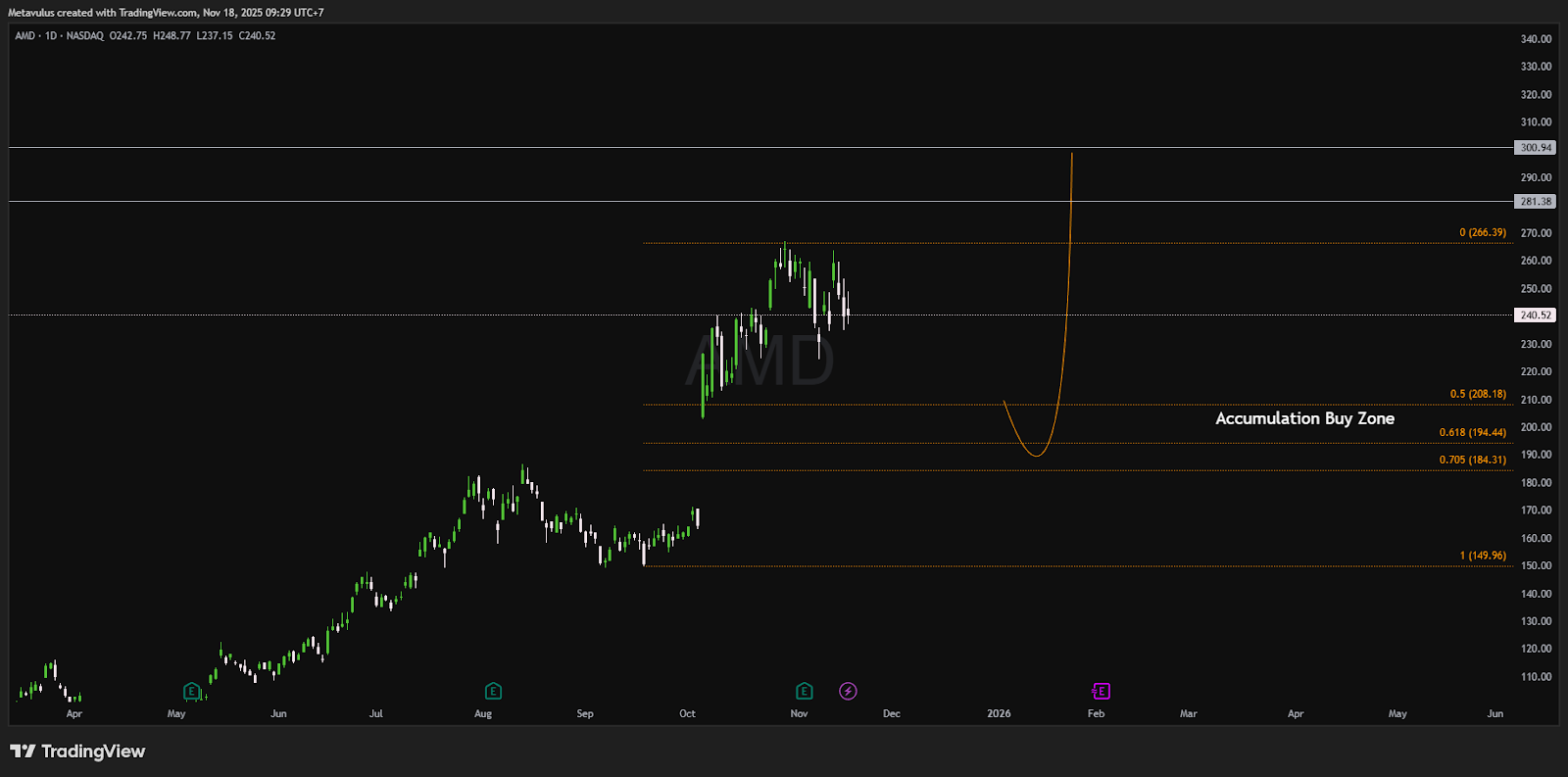This screenshot has height=777, width=1568.
Task: Click the Fib 1 (149.96) level label
Action: click(1483, 556)
